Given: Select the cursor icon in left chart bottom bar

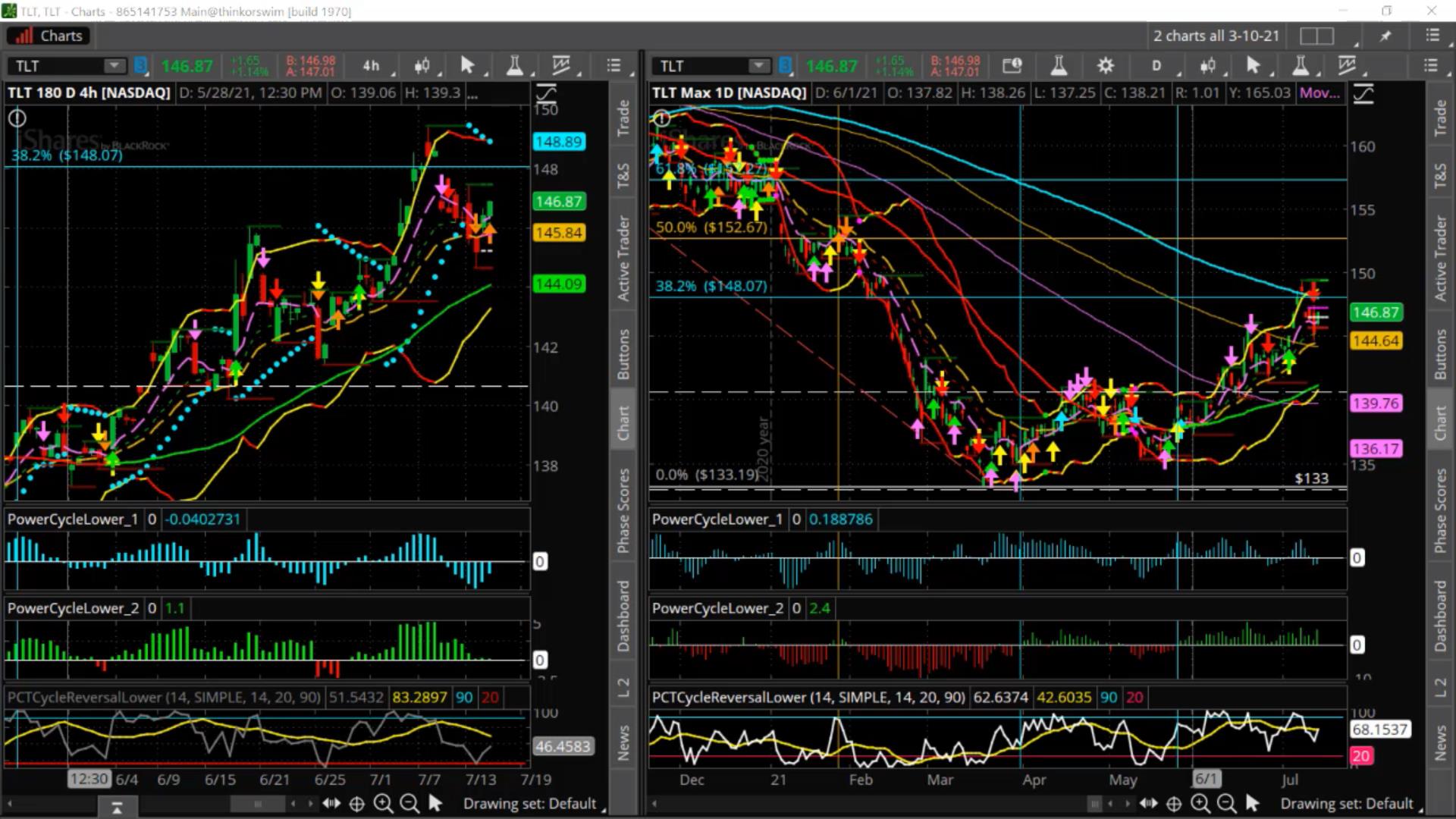Looking at the screenshot, I should [x=435, y=803].
